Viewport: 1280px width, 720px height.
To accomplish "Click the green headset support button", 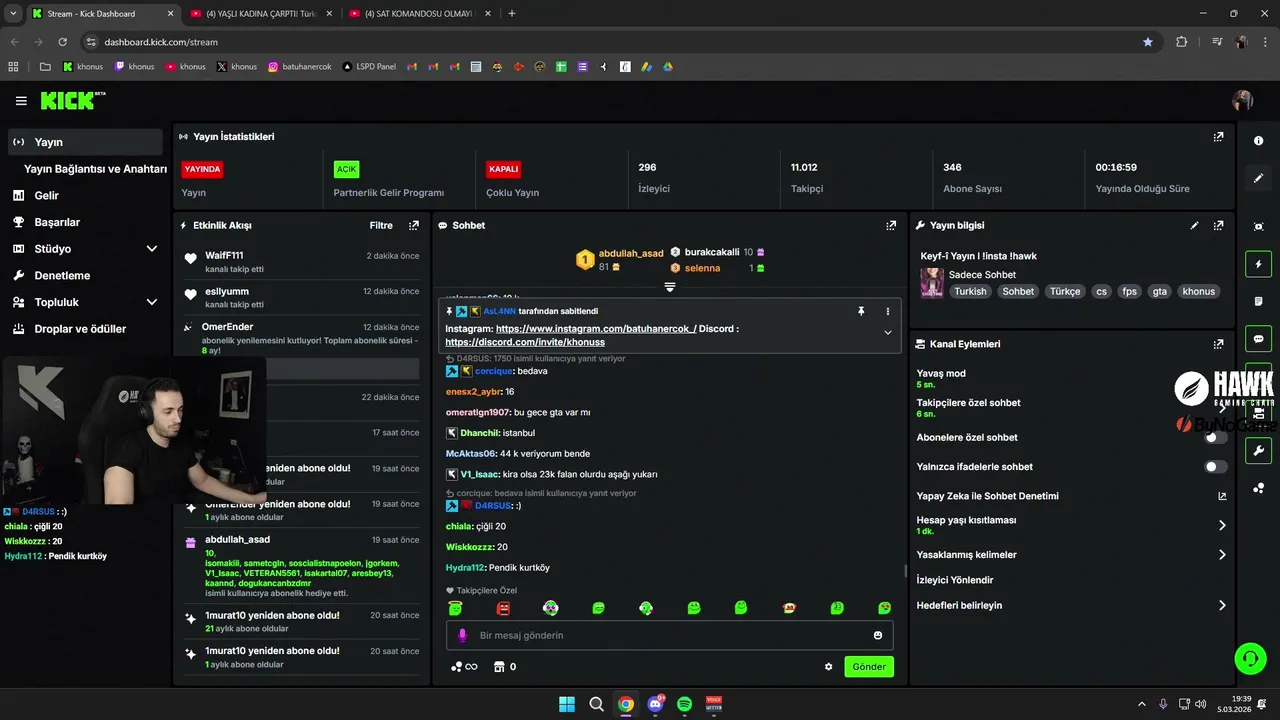I will tap(1250, 658).
